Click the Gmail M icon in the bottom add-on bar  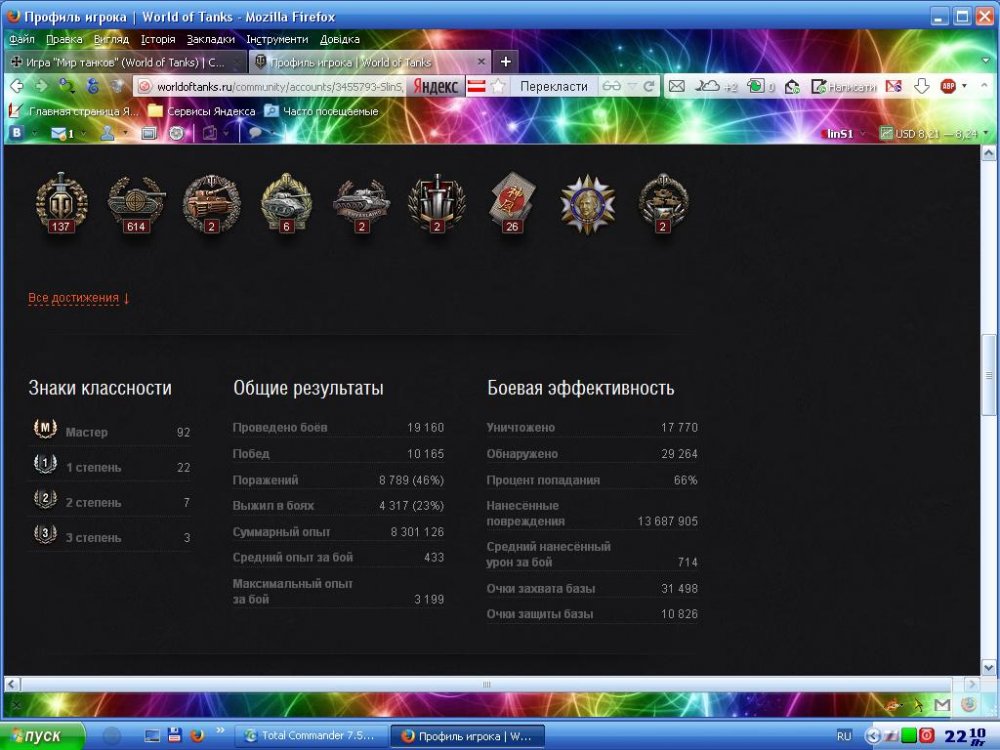point(942,705)
